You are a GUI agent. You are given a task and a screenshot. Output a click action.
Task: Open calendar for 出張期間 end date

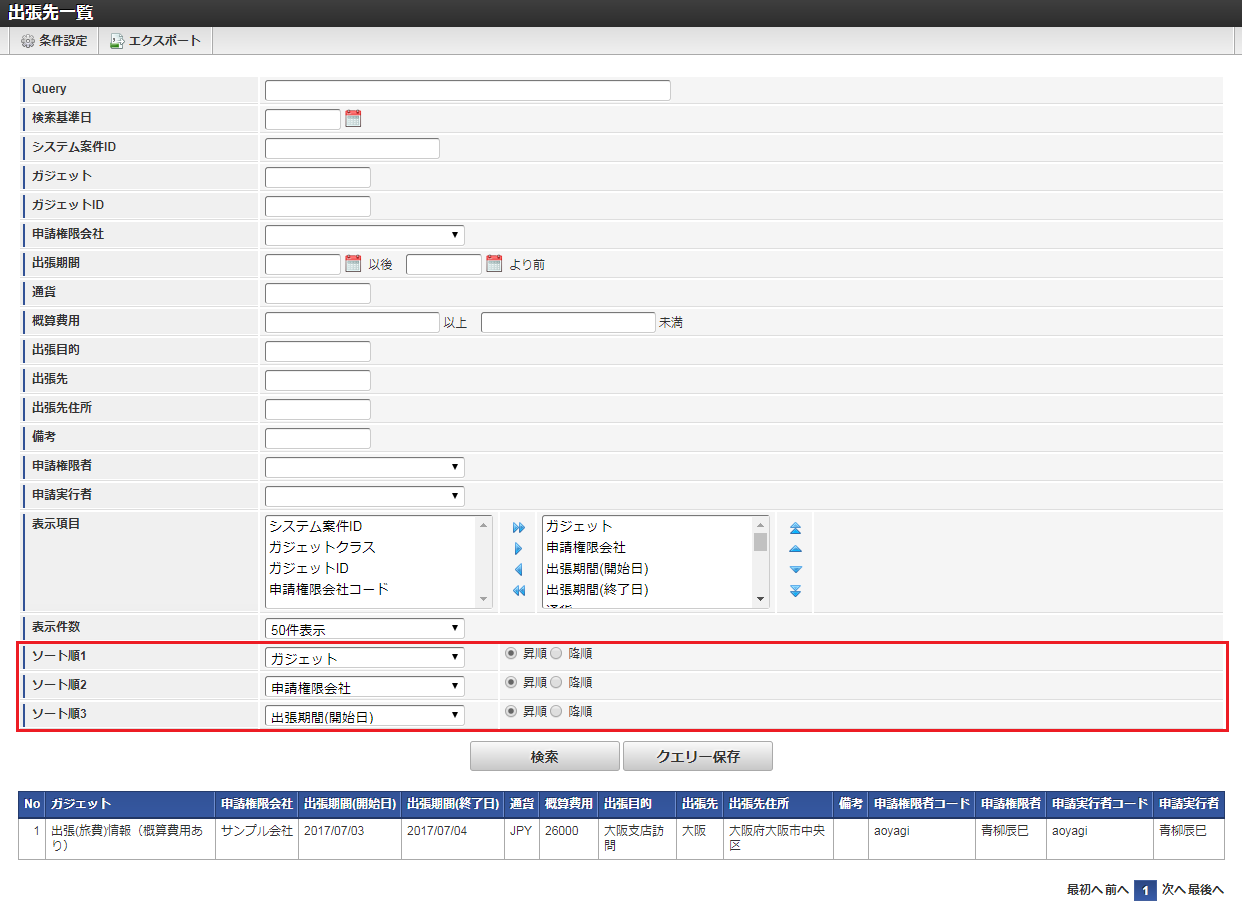pos(494,264)
